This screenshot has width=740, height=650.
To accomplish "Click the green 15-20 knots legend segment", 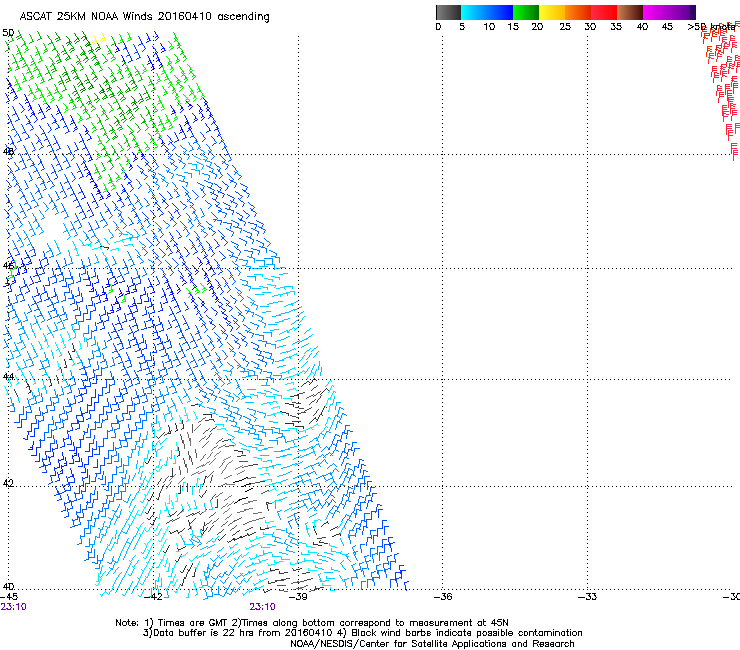I will pos(526,12).
